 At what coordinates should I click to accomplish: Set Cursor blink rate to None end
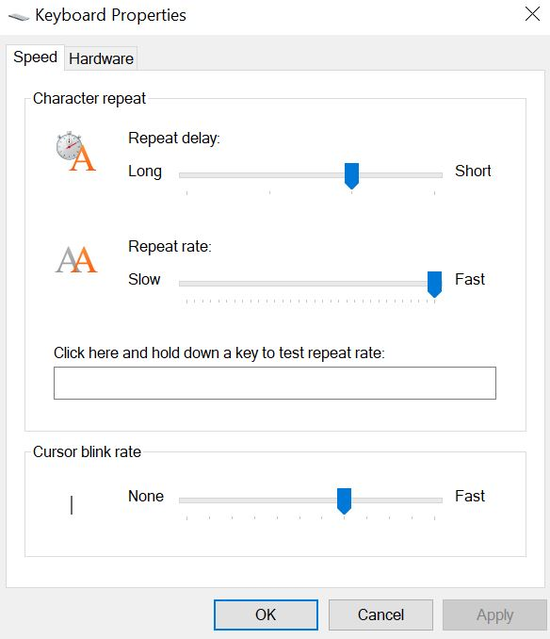click(187, 500)
